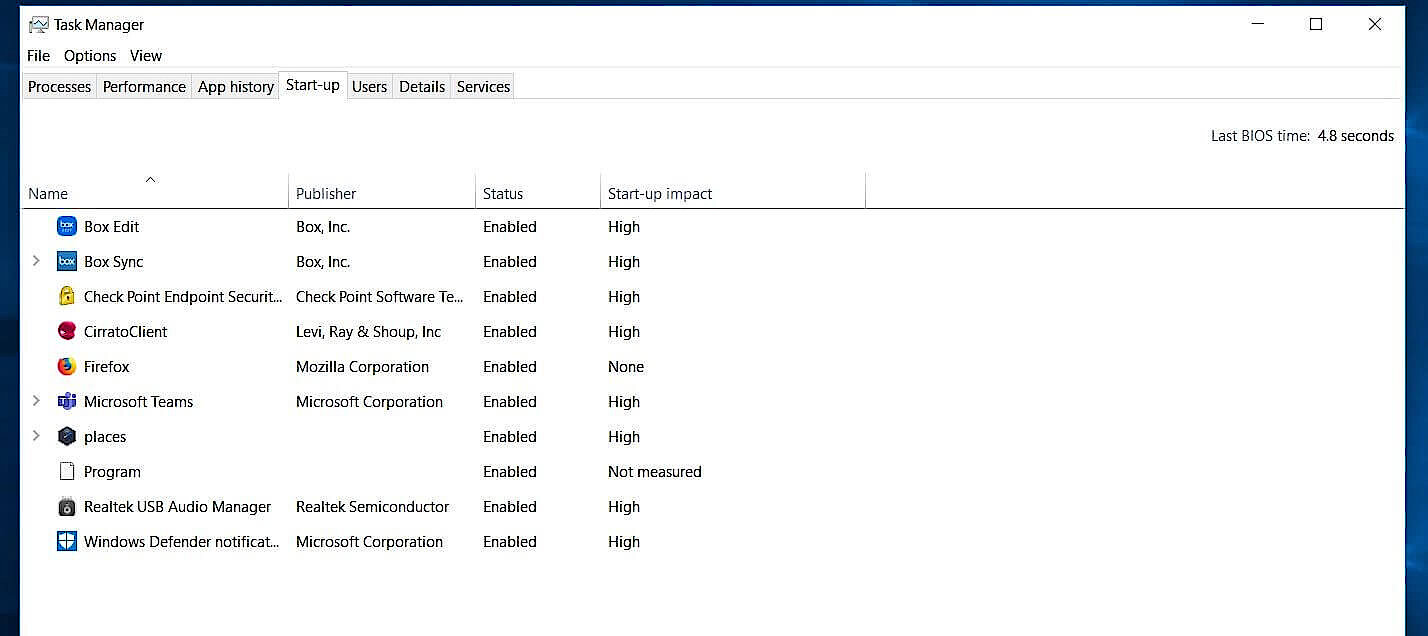Switch to the Performance tab
Image resolution: width=1428 pixels, height=636 pixels.
pyautogui.click(x=144, y=87)
